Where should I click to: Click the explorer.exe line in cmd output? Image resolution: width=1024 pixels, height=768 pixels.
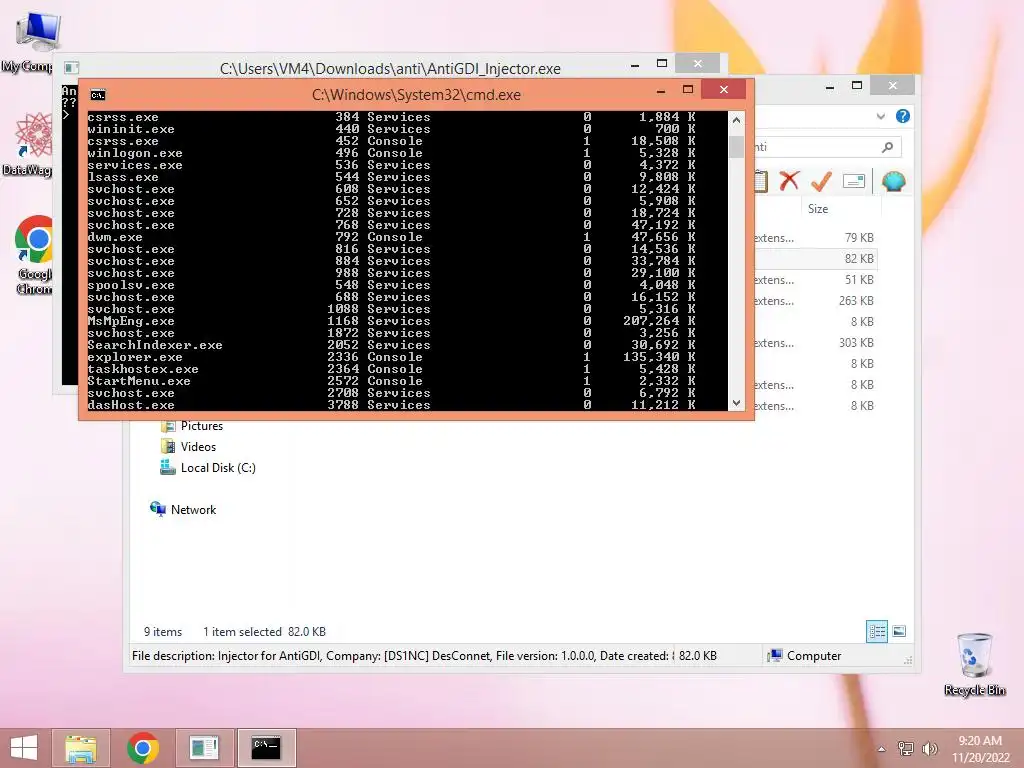pyautogui.click(x=392, y=357)
